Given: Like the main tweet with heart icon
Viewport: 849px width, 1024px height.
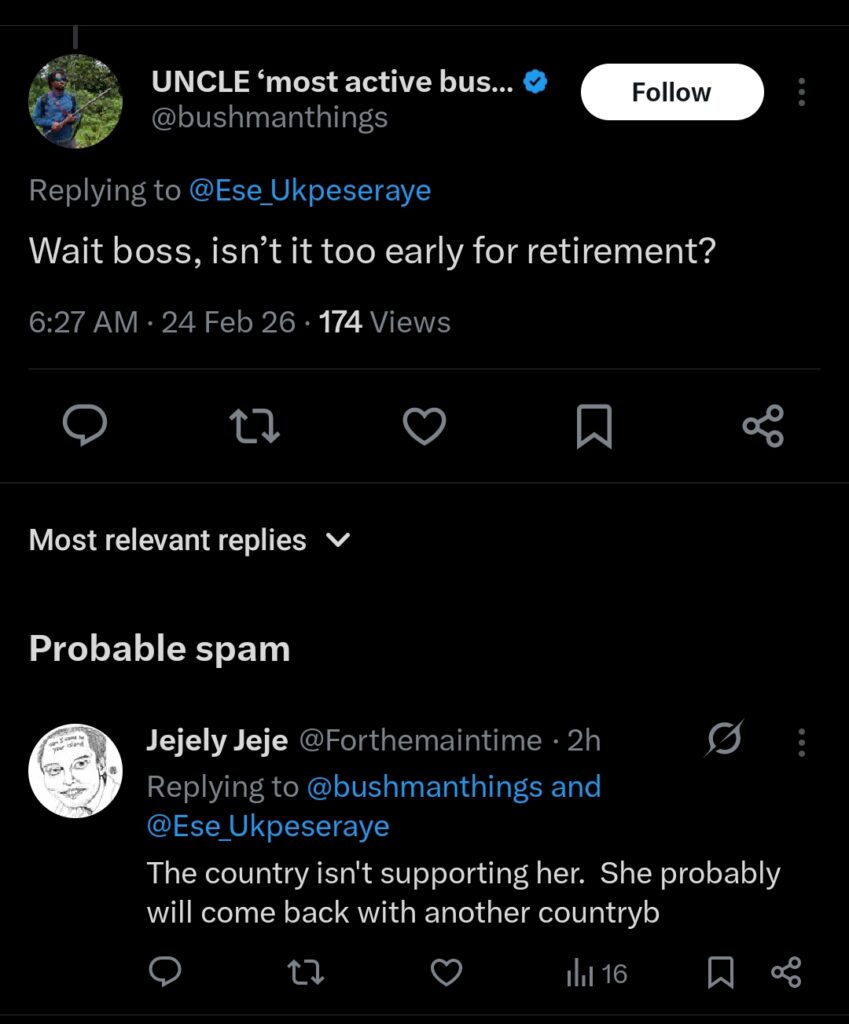Looking at the screenshot, I should coord(424,427).
